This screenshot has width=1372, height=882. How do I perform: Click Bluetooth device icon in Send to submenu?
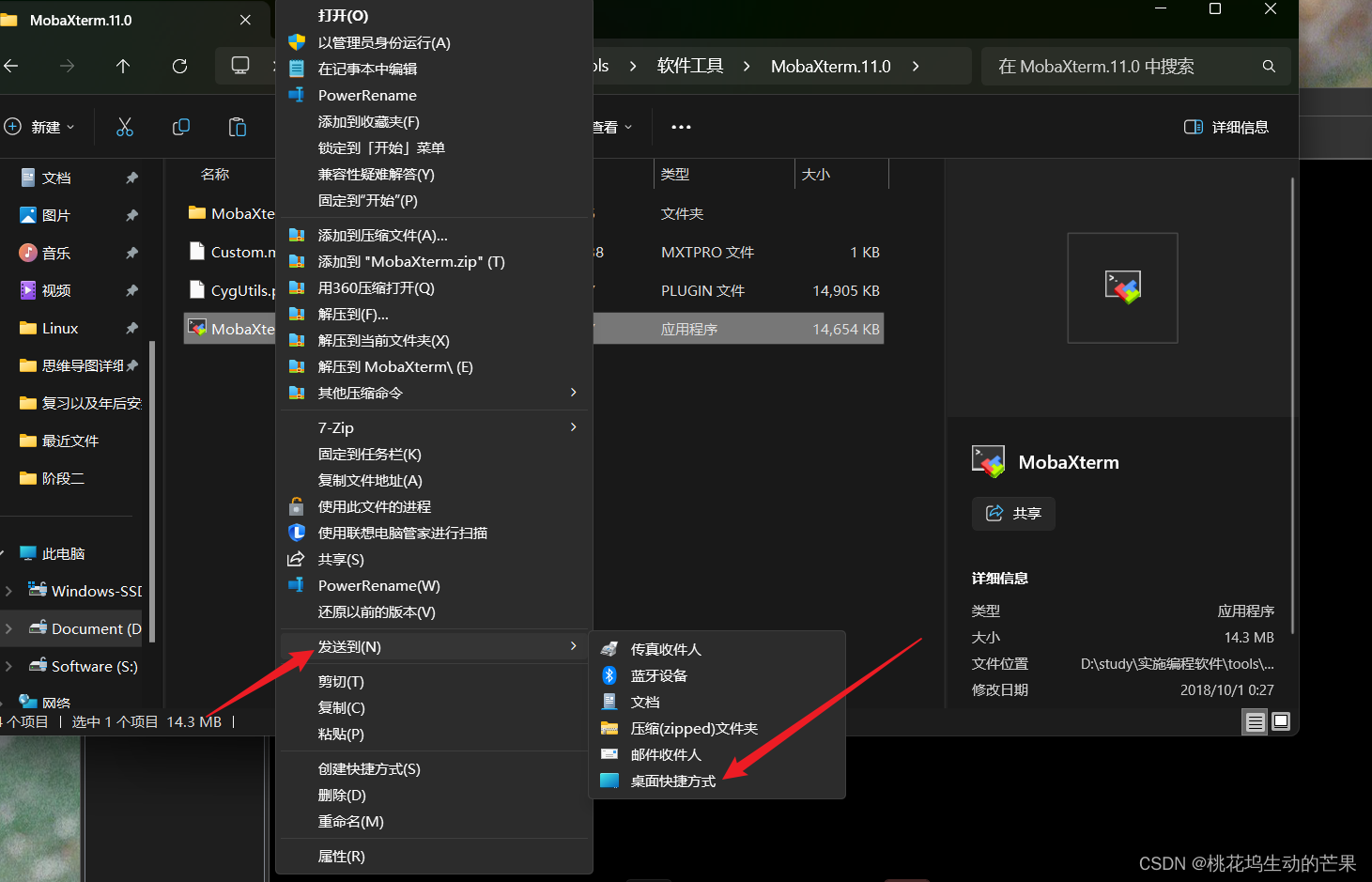tap(609, 675)
